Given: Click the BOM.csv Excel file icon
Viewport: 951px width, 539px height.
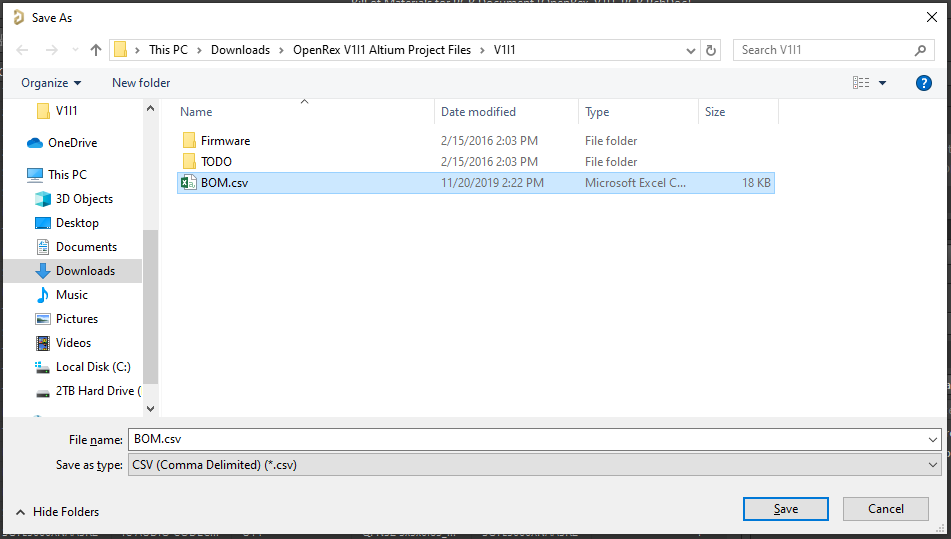Looking at the screenshot, I should click(187, 183).
